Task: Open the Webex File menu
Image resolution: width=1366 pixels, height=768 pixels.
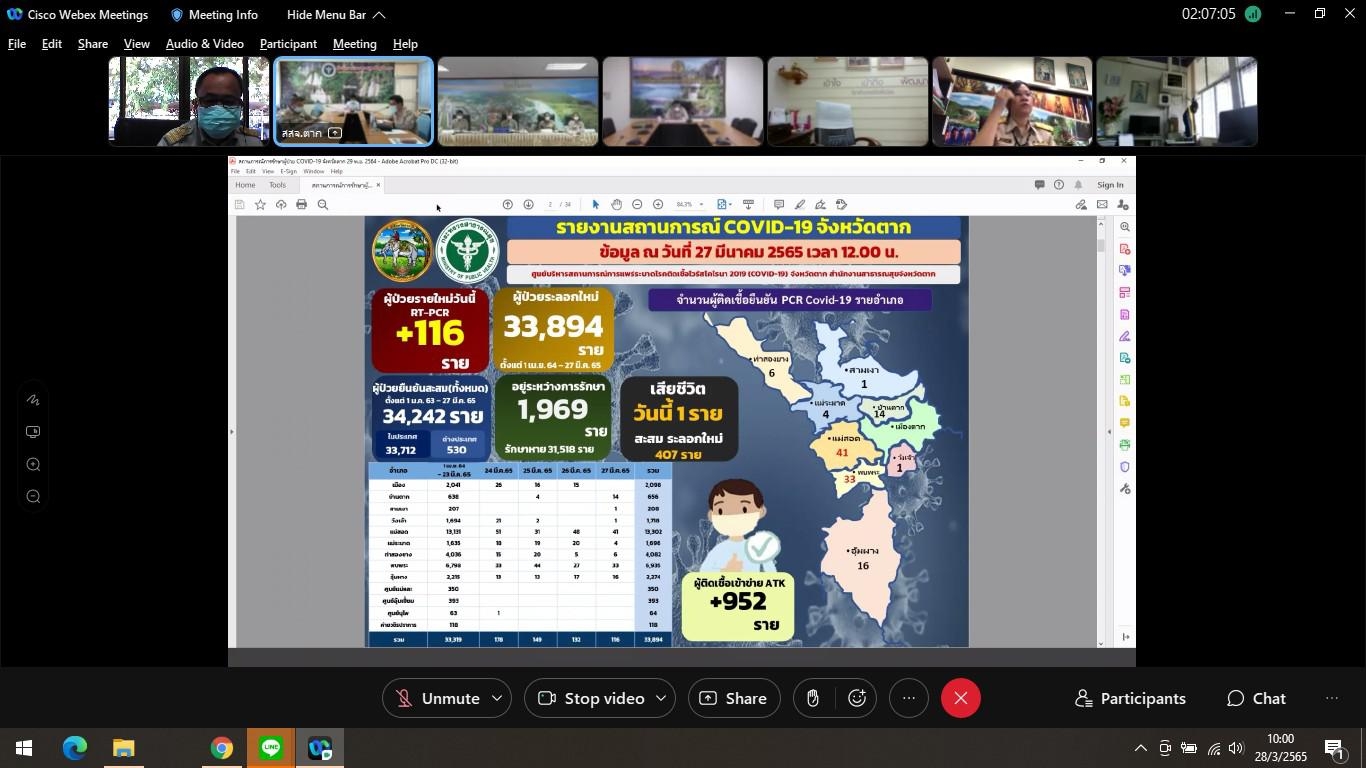Action: point(17,44)
